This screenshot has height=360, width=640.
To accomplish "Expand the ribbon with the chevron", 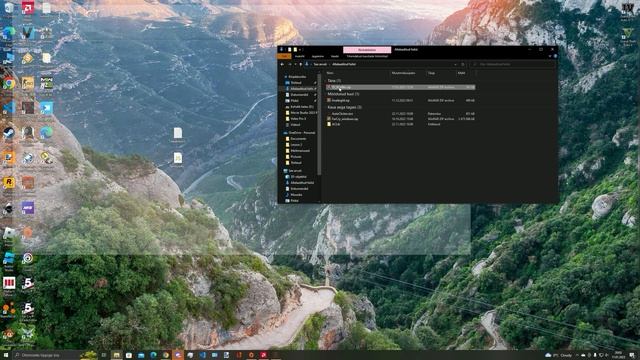I will coord(550,56).
